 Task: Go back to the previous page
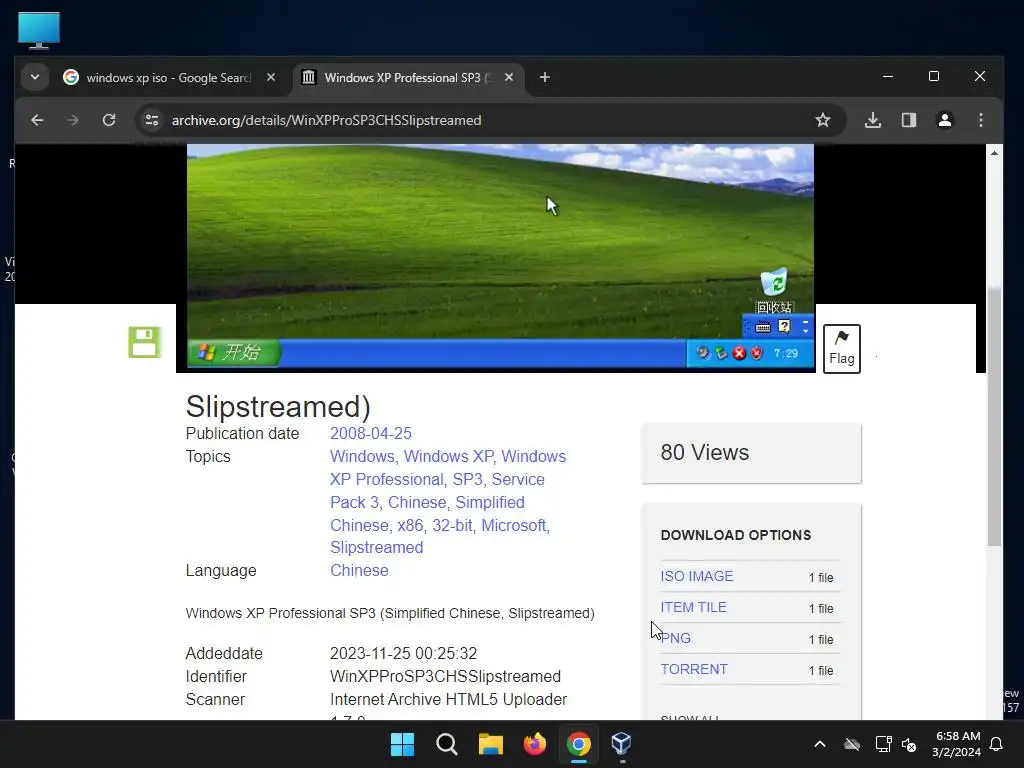[x=37, y=120]
